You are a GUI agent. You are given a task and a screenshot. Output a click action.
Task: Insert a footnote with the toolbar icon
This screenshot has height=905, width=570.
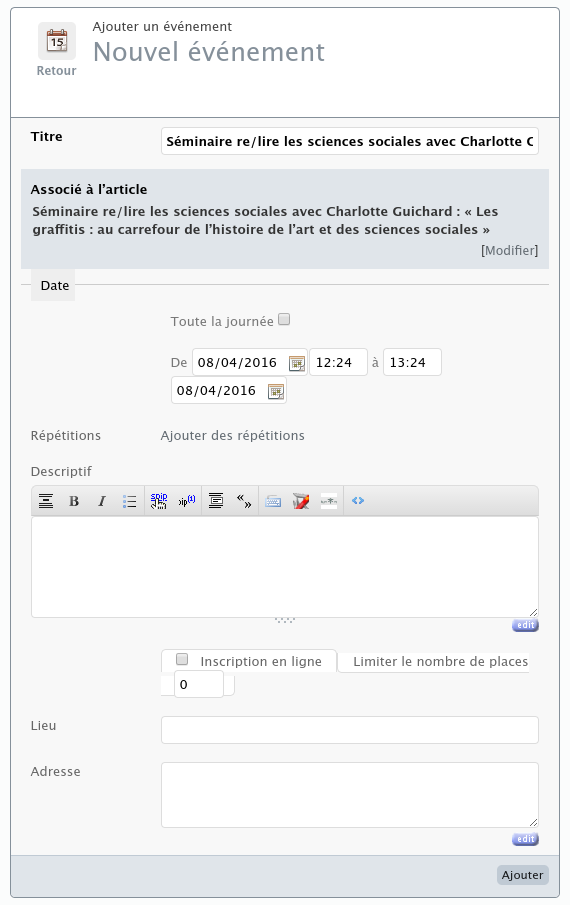click(186, 501)
